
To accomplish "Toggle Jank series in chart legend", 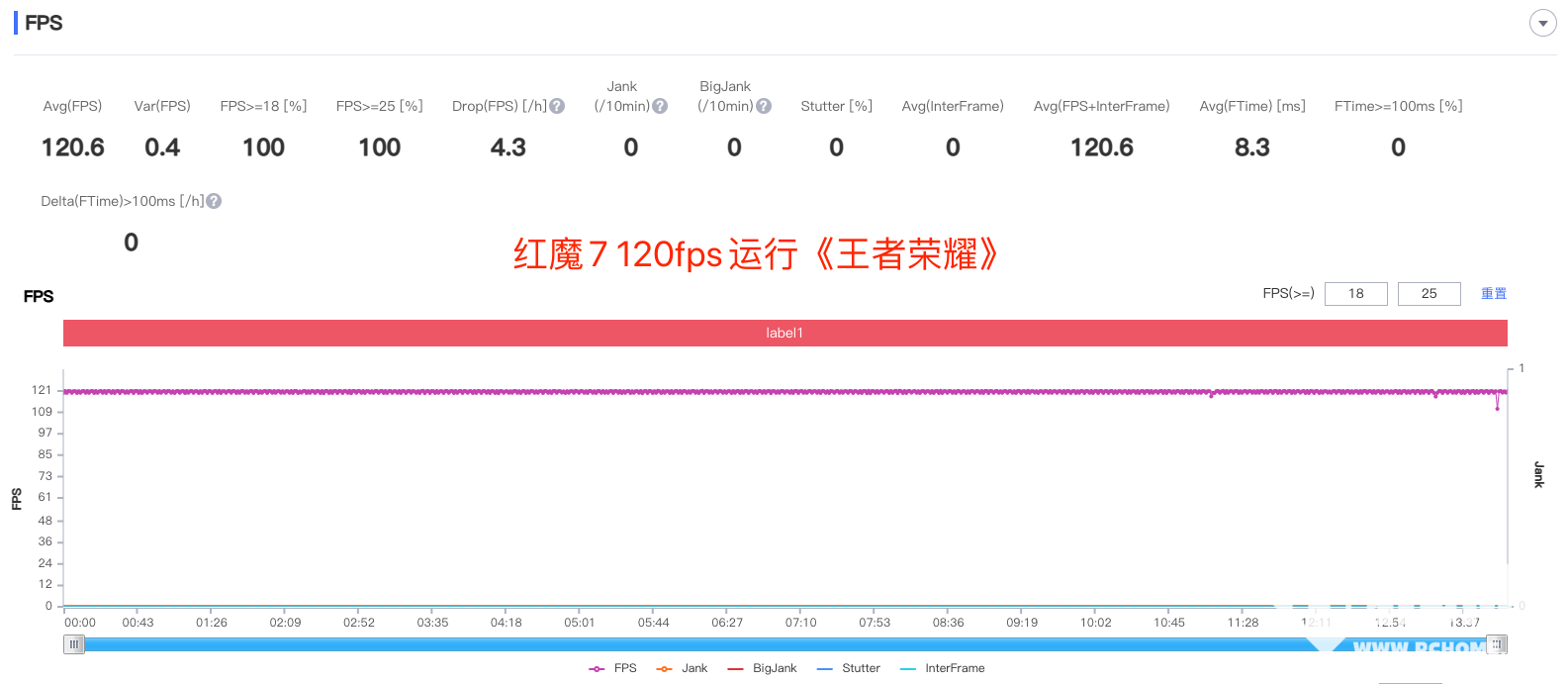I will pyautogui.click(x=682, y=668).
